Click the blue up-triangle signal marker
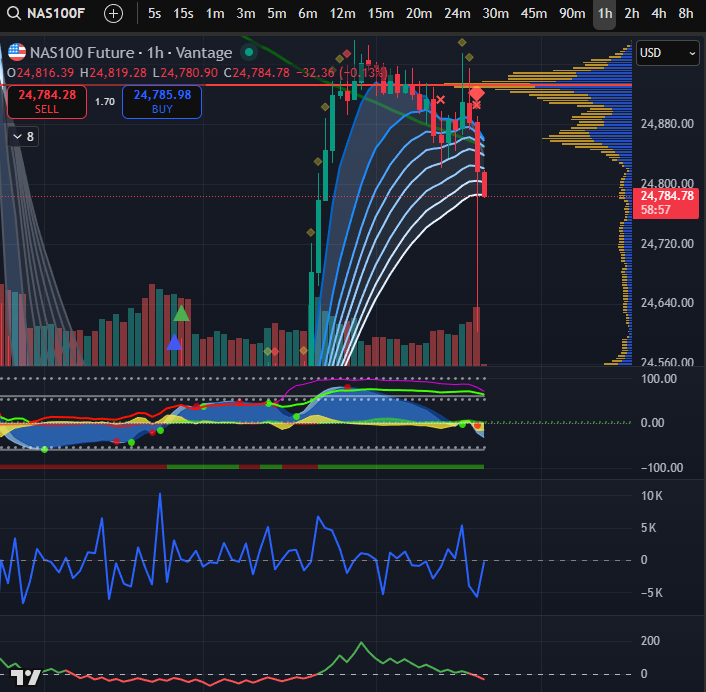The image size is (706, 692). click(x=174, y=343)
